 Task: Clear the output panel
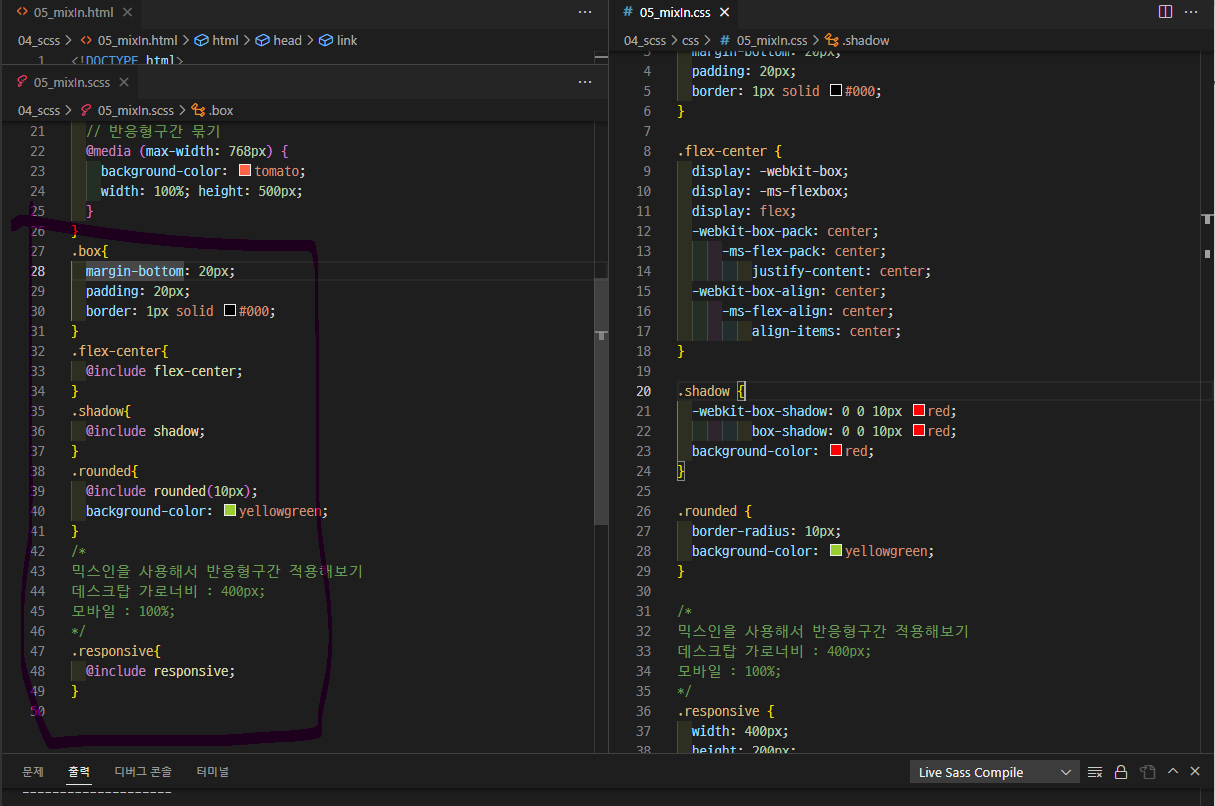tap(1095, 772)
